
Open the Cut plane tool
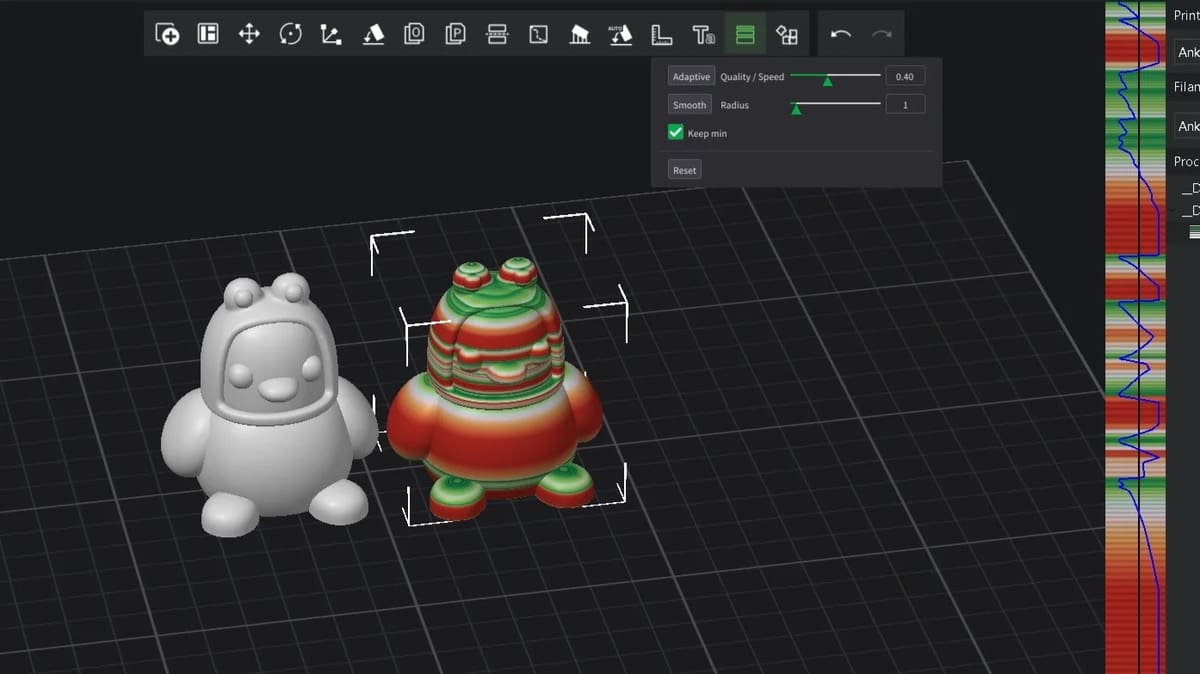point(496,35)
